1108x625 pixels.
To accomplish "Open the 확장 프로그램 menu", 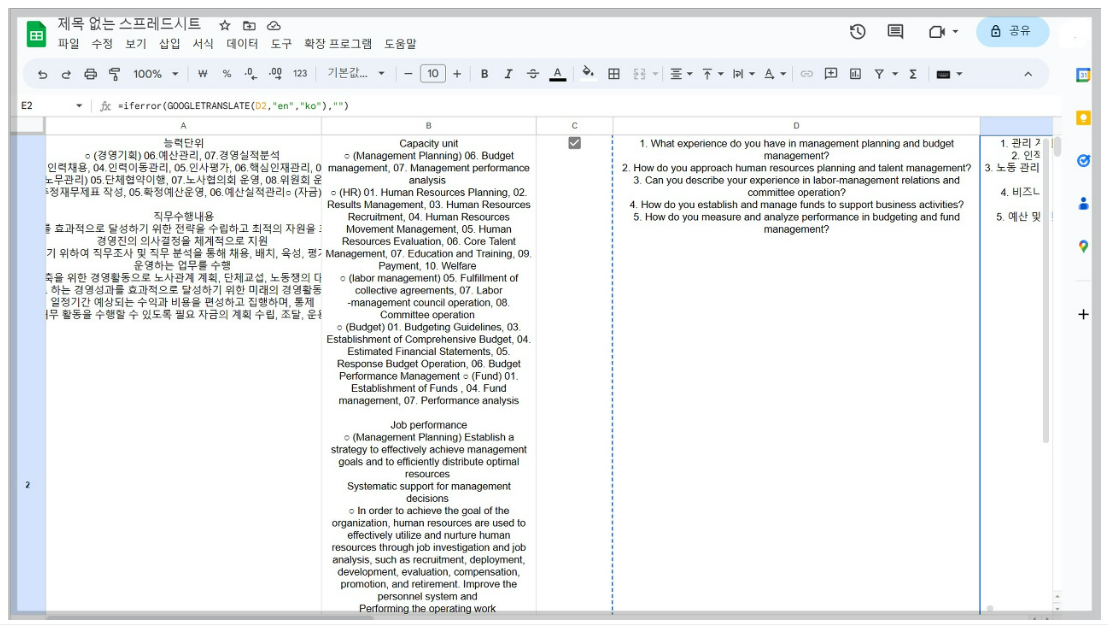I will point(338,44).
